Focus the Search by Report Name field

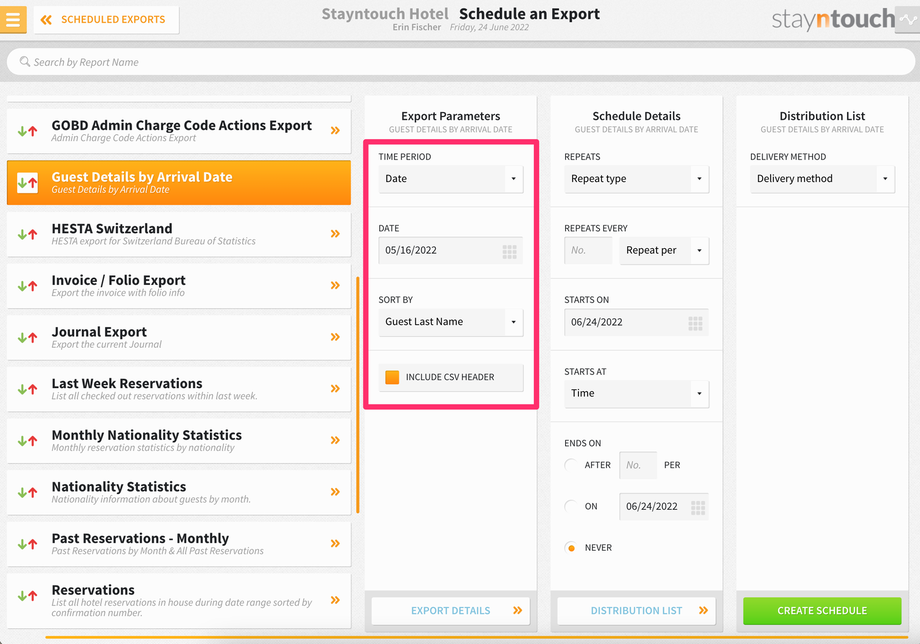pos(461,62)
